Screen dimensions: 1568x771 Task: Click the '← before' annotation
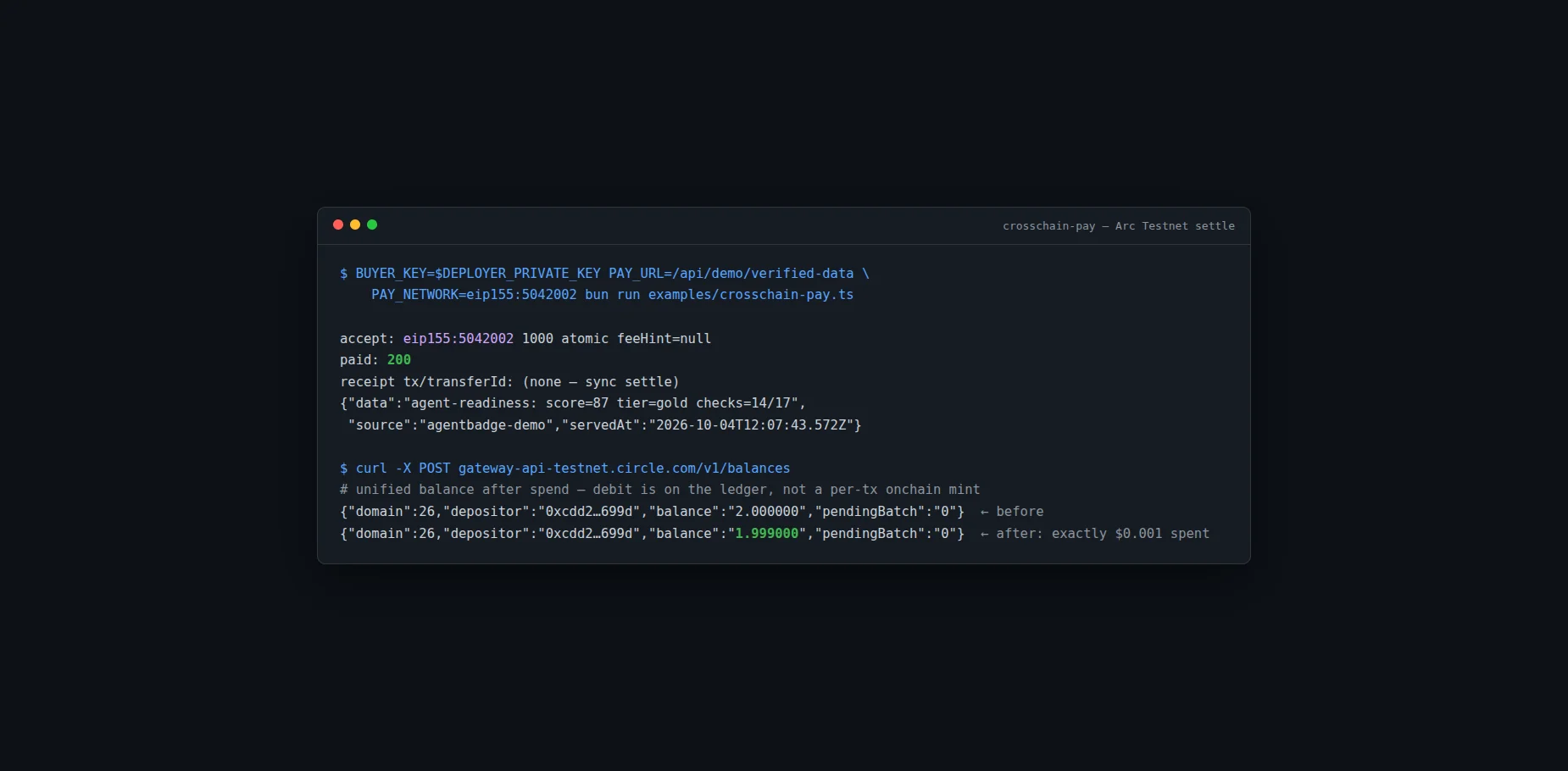click(1012, 512)
